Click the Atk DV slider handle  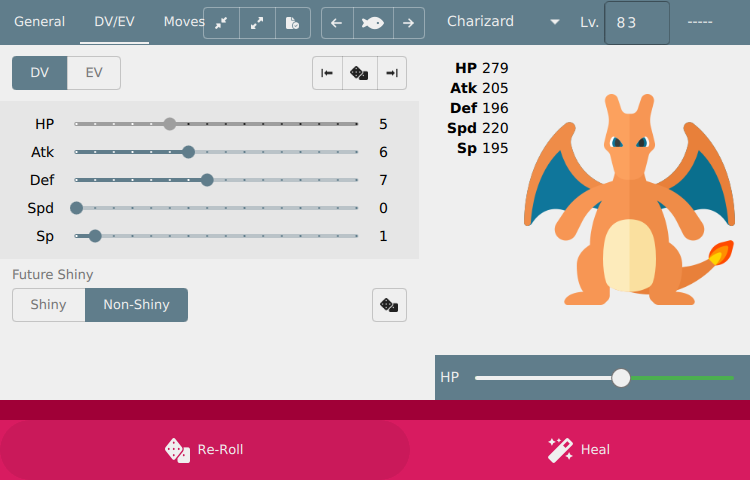188,152
